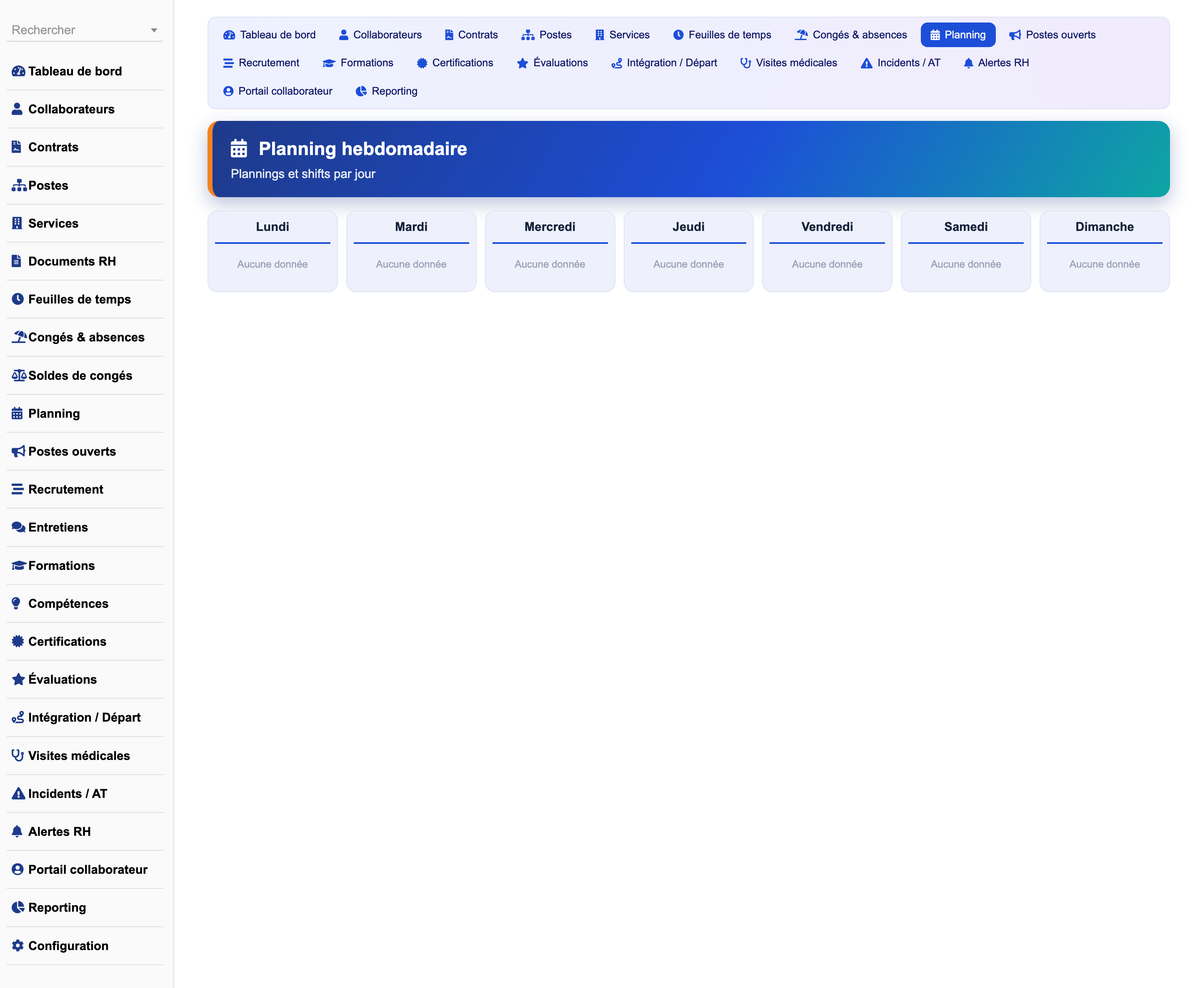
Task: Click the Documents RH file icon in sidebar
Action: tap(16, 261)
